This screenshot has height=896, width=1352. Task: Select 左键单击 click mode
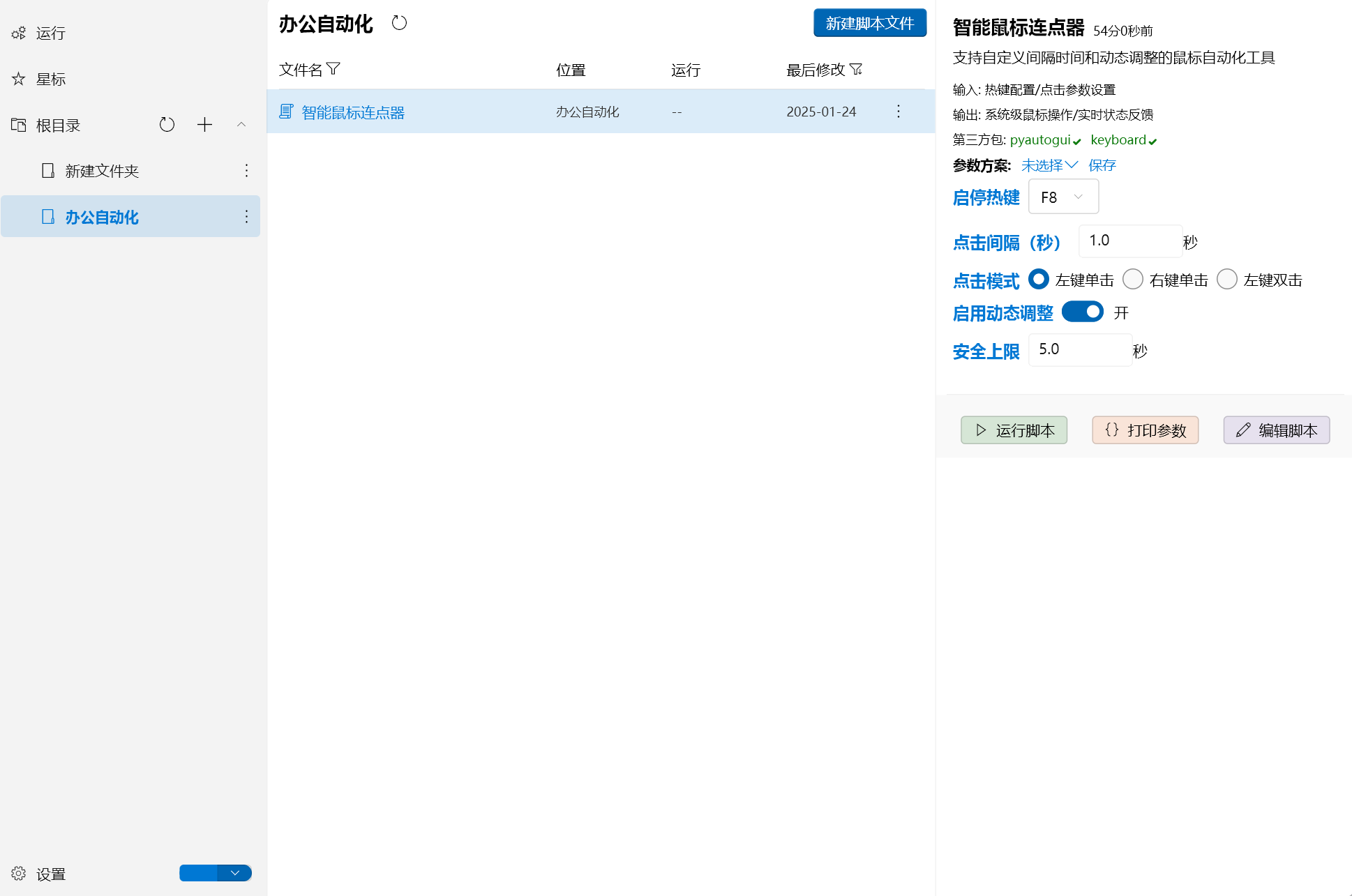point(1039,279)
